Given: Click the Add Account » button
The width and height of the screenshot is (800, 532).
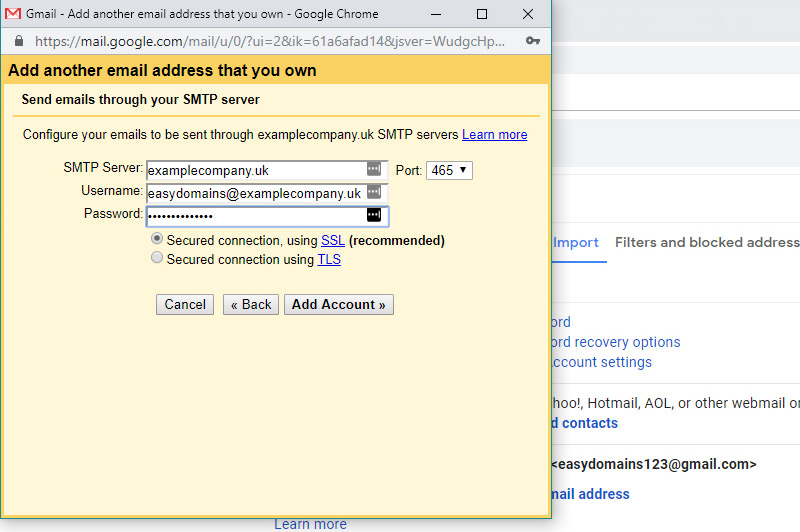Looking at the screenshot, I should coord(339,305).
